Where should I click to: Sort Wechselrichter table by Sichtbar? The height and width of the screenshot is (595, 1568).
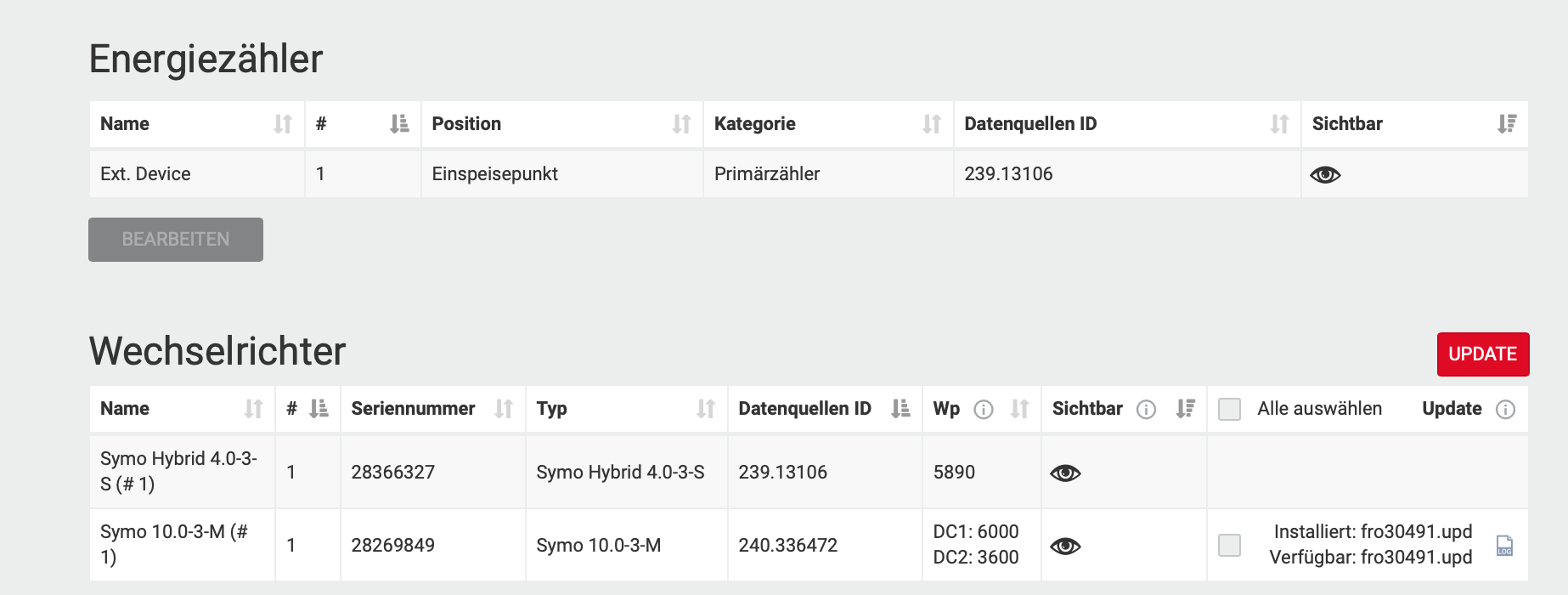1186,409
